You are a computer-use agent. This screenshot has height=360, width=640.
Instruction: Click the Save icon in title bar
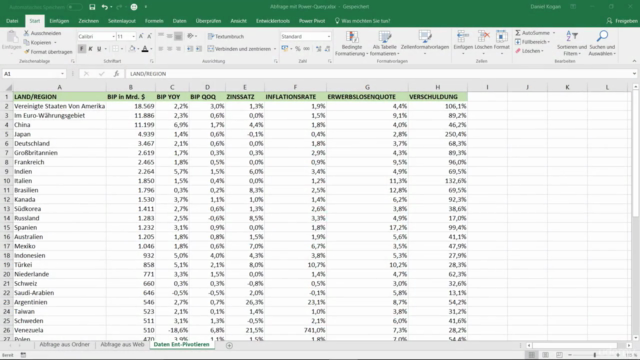(x=92, y=7)
